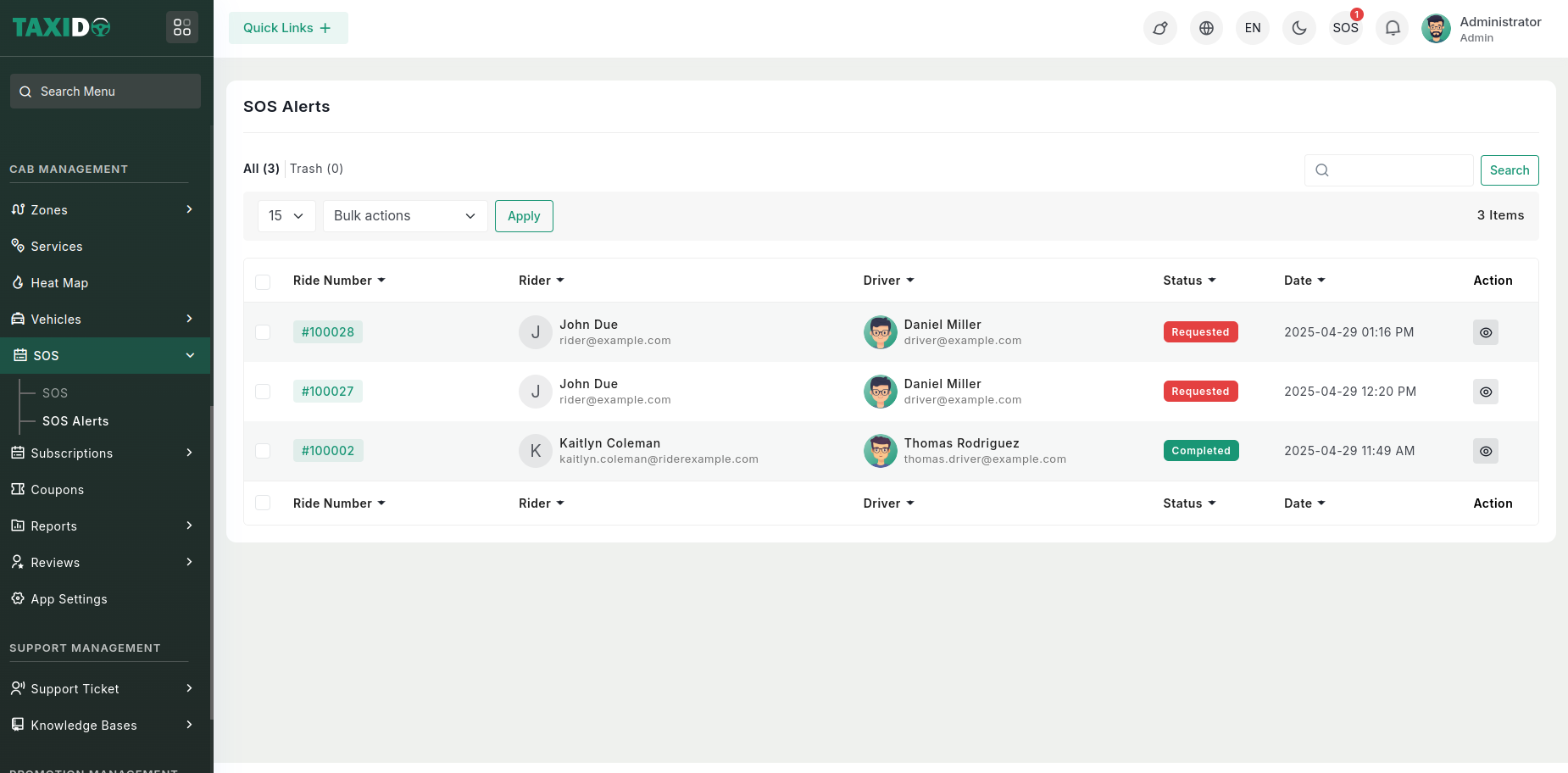Open the 15 per-page dropdown
1568x773 pixels.
click(x=286, y=216)
